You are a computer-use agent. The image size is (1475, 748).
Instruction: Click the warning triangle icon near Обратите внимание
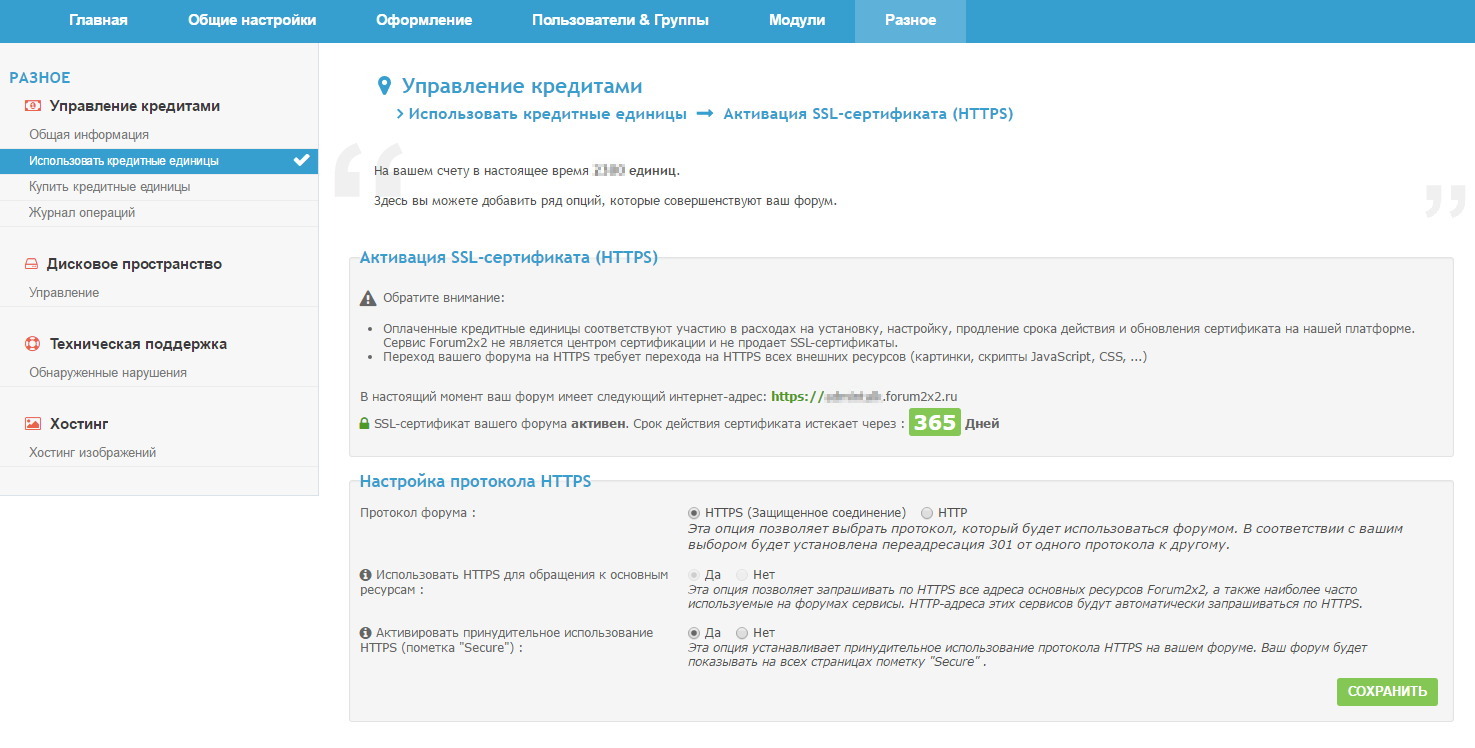coord(367,298)
